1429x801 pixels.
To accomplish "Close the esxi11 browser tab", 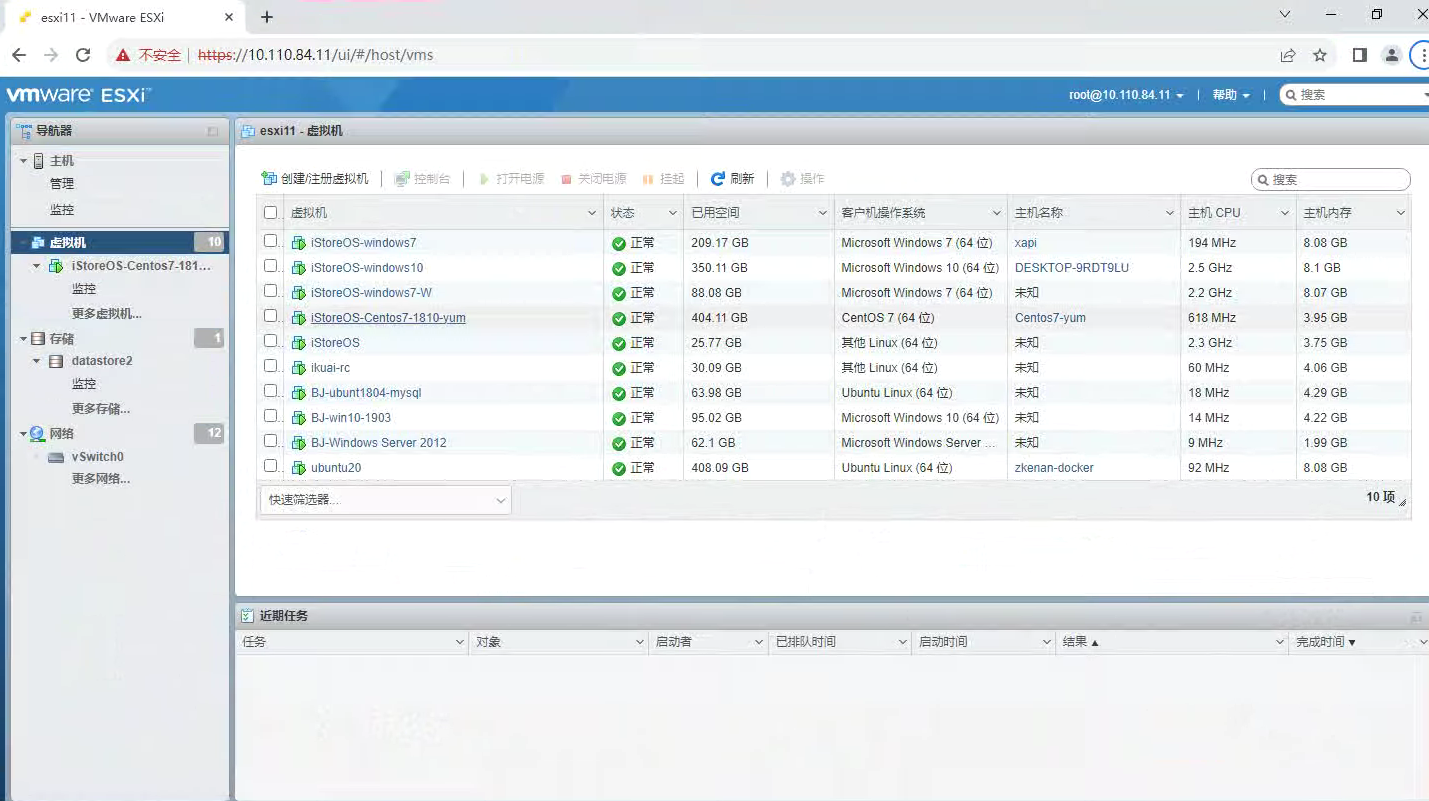I will pyautogui.click(x=229, y=17).
